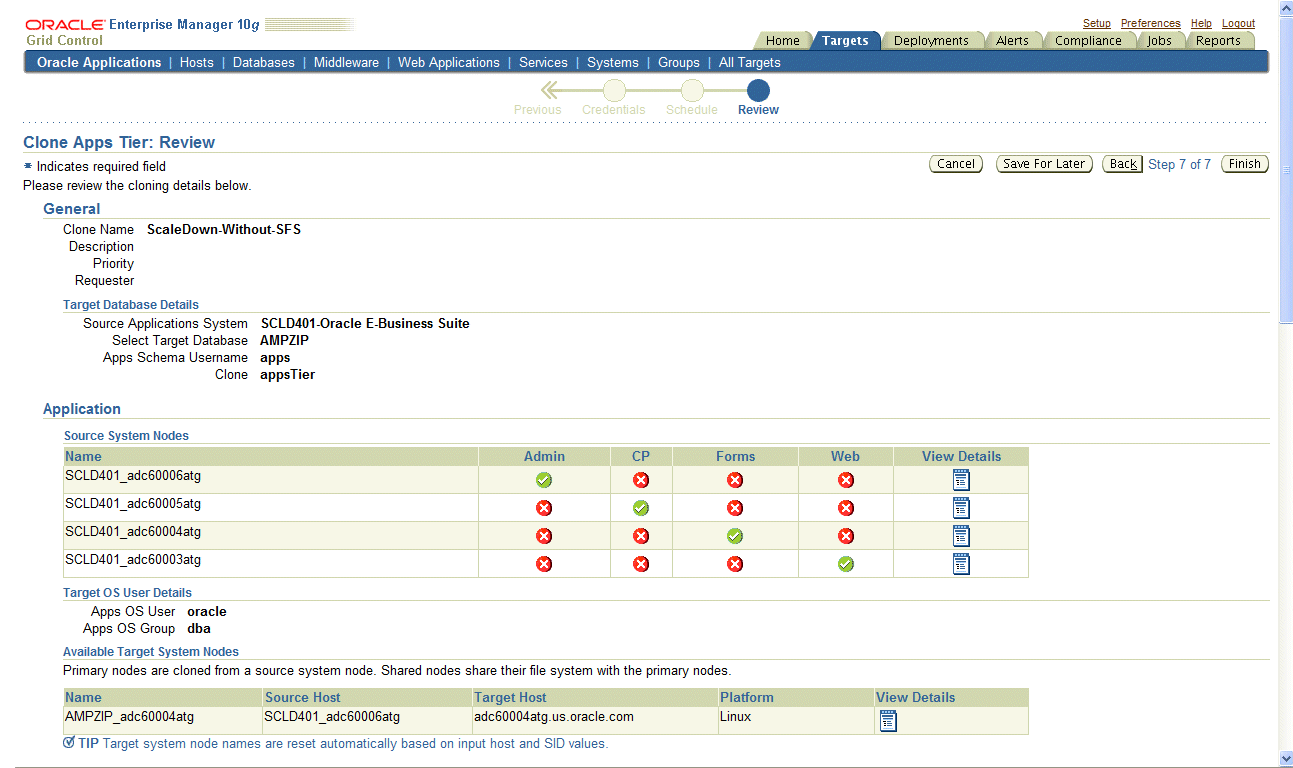Screen dimensions: 1293x768
Task: Switch to the Deployments tab
Action: [x=932, y=41]
